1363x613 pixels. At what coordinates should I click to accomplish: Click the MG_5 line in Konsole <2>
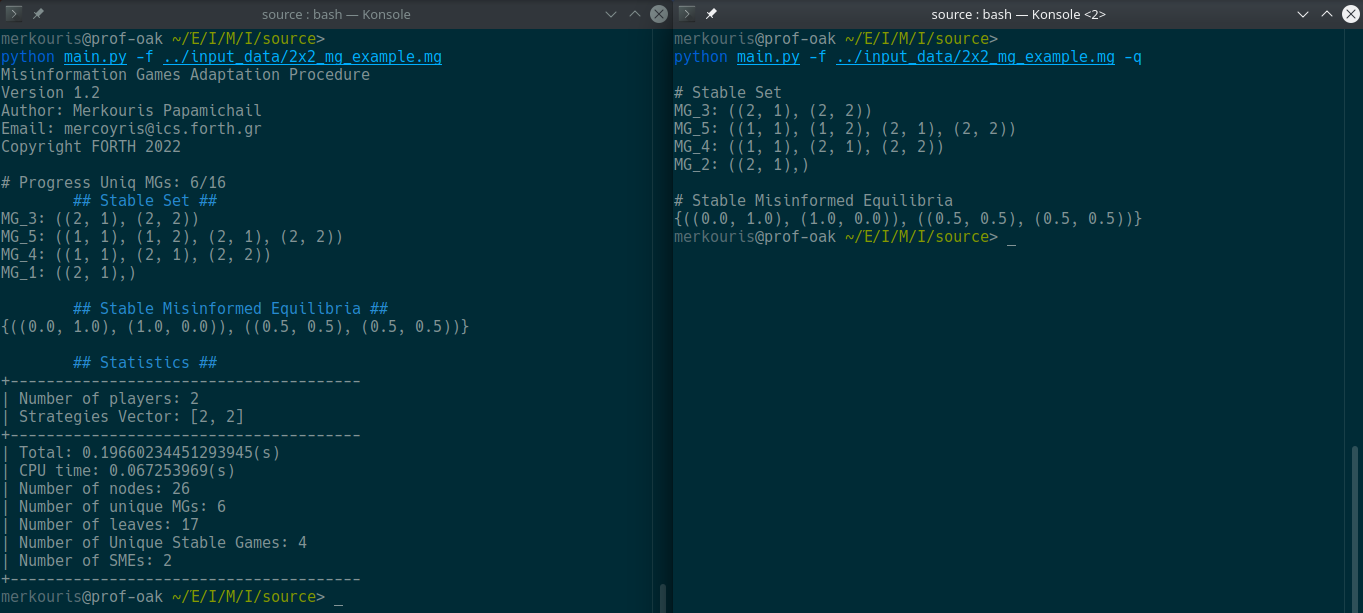[845, 129]
